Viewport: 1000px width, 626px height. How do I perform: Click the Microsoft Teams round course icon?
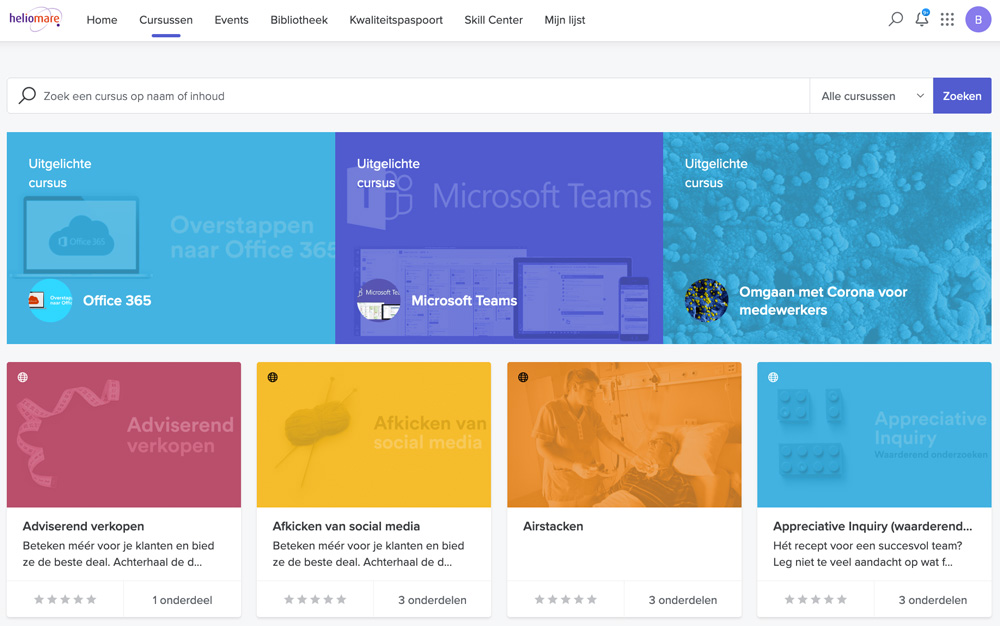point(379,300)
